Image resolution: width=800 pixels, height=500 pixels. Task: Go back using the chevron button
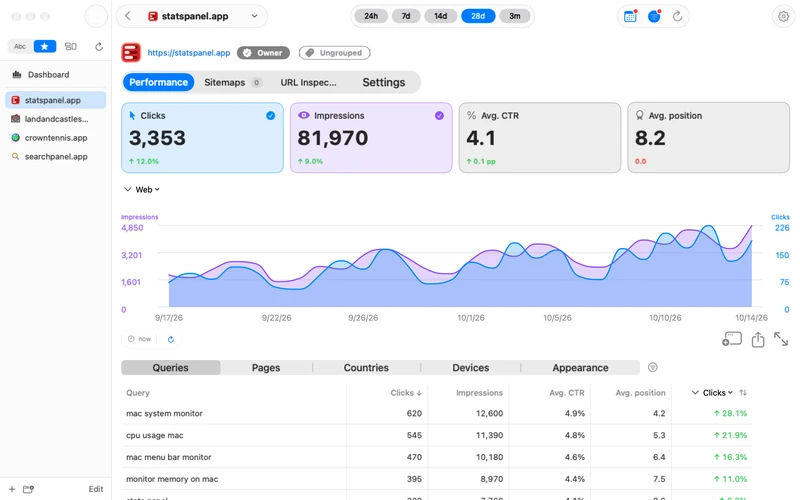pos(128,16)
